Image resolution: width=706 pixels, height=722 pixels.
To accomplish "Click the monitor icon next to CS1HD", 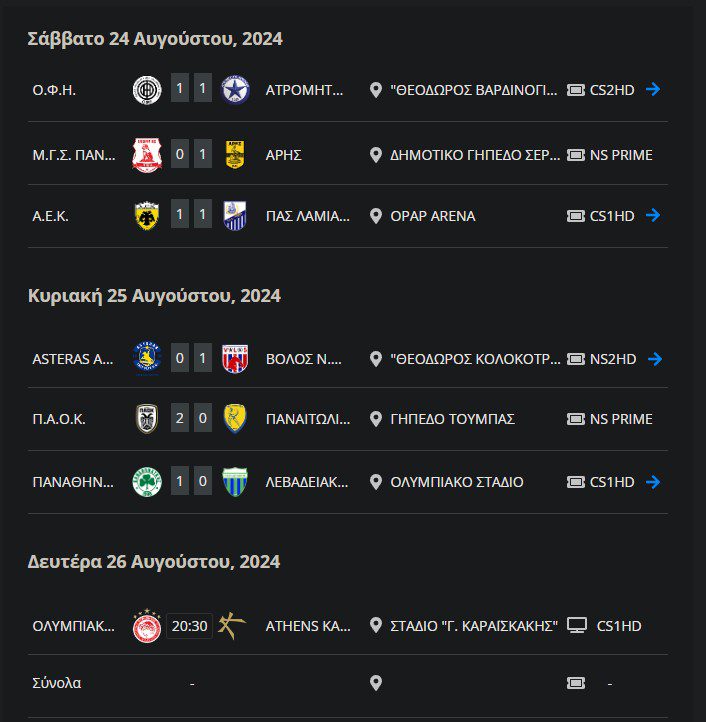I will (576, 627).
